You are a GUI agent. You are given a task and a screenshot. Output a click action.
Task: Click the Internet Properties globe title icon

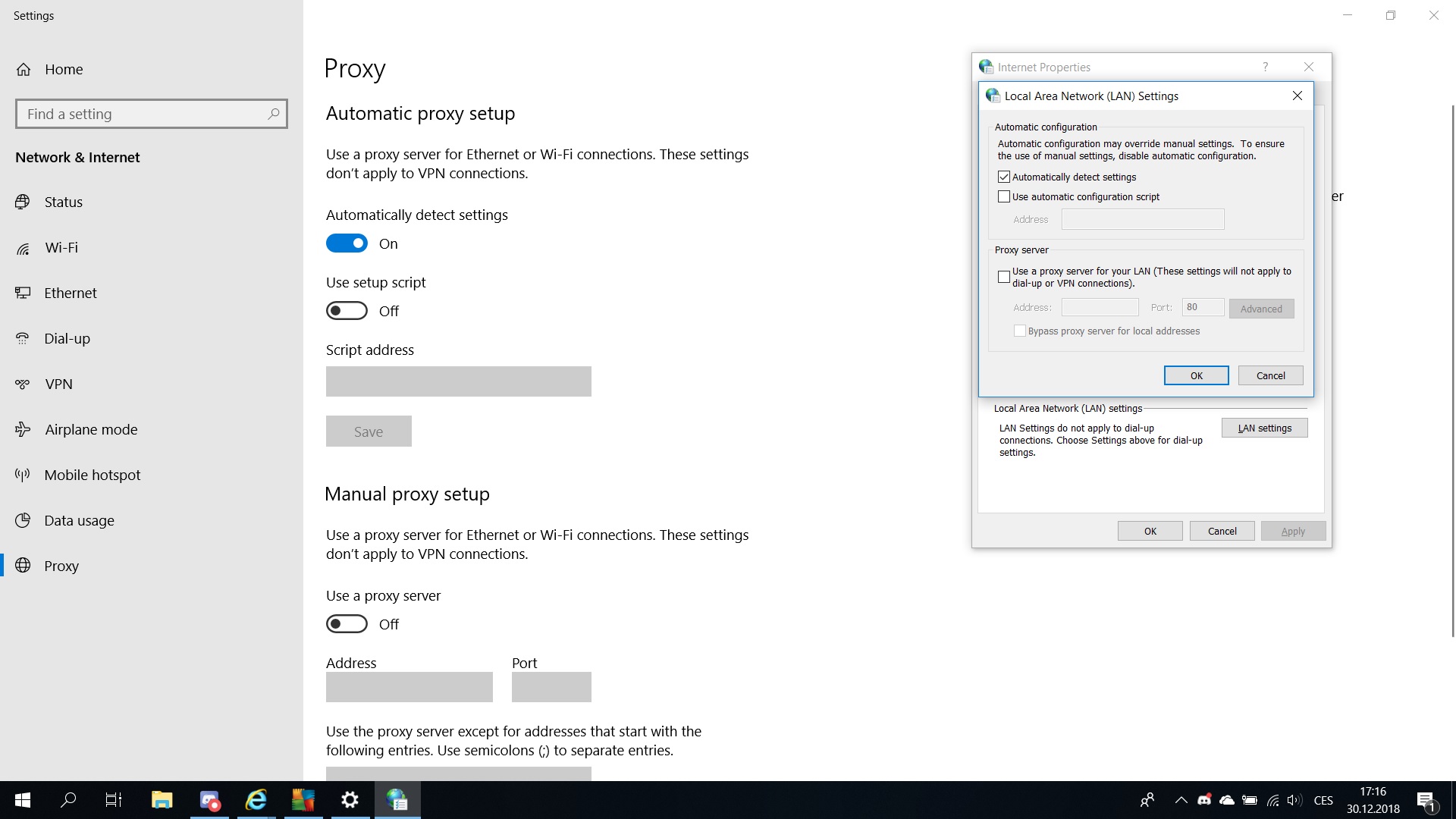pyautogui.click(x=986, y=67)
